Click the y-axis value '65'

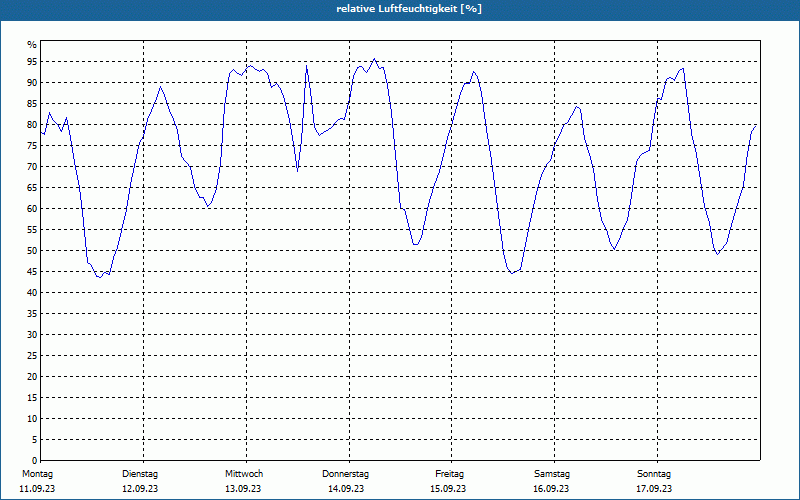click(x=32, y=188)
